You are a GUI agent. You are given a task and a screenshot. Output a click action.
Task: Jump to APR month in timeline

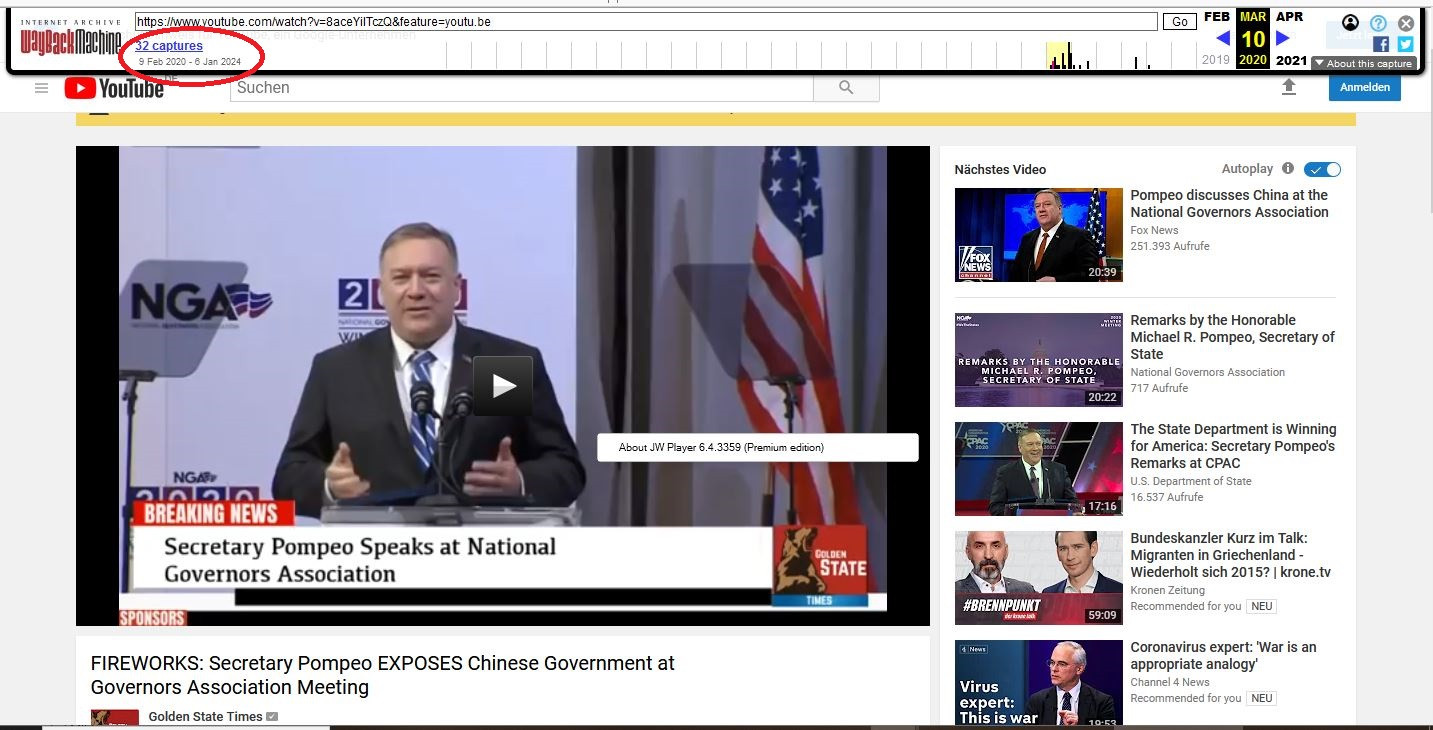point(1289,17)
